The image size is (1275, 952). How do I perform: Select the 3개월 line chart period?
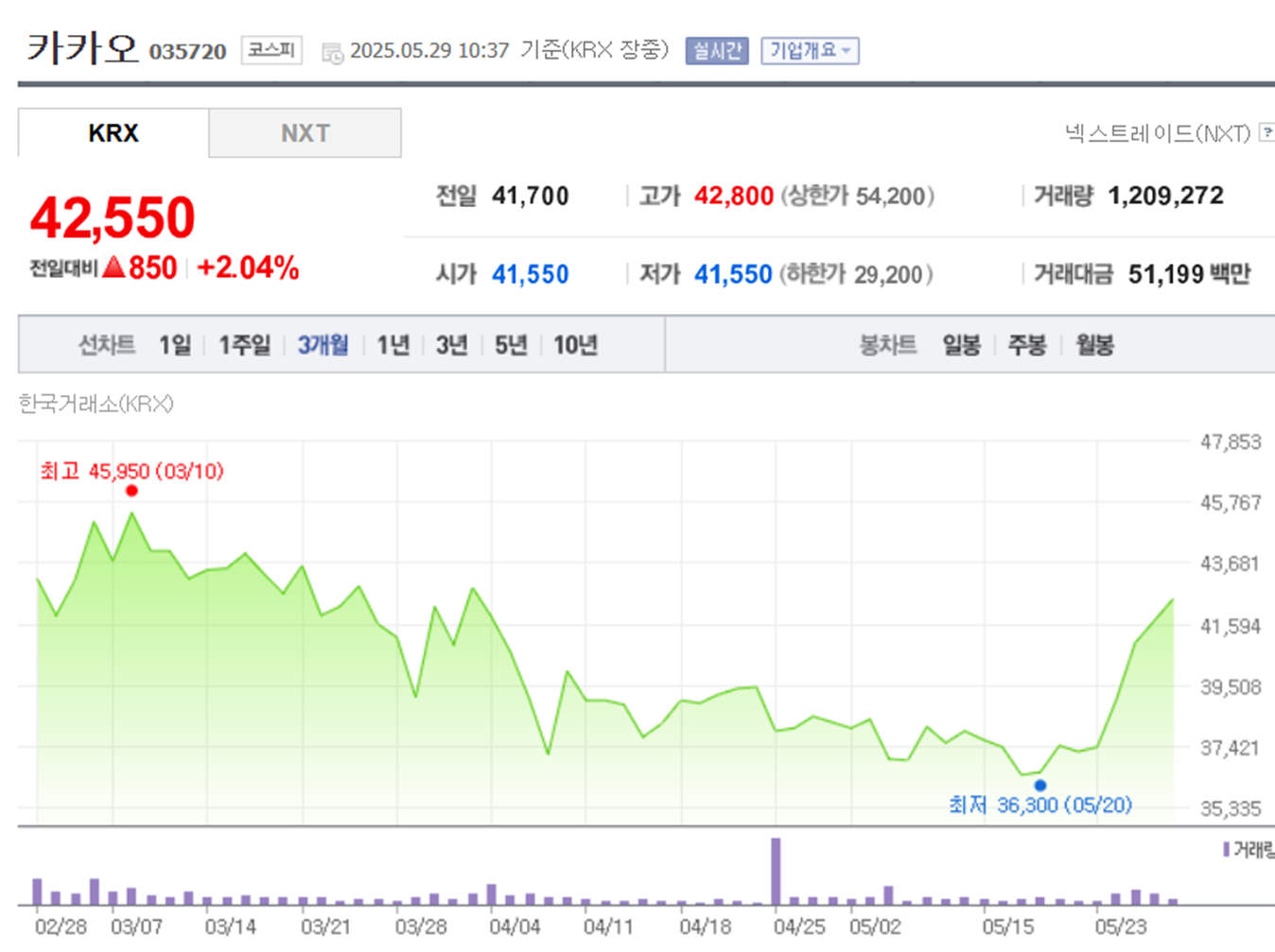323,345
